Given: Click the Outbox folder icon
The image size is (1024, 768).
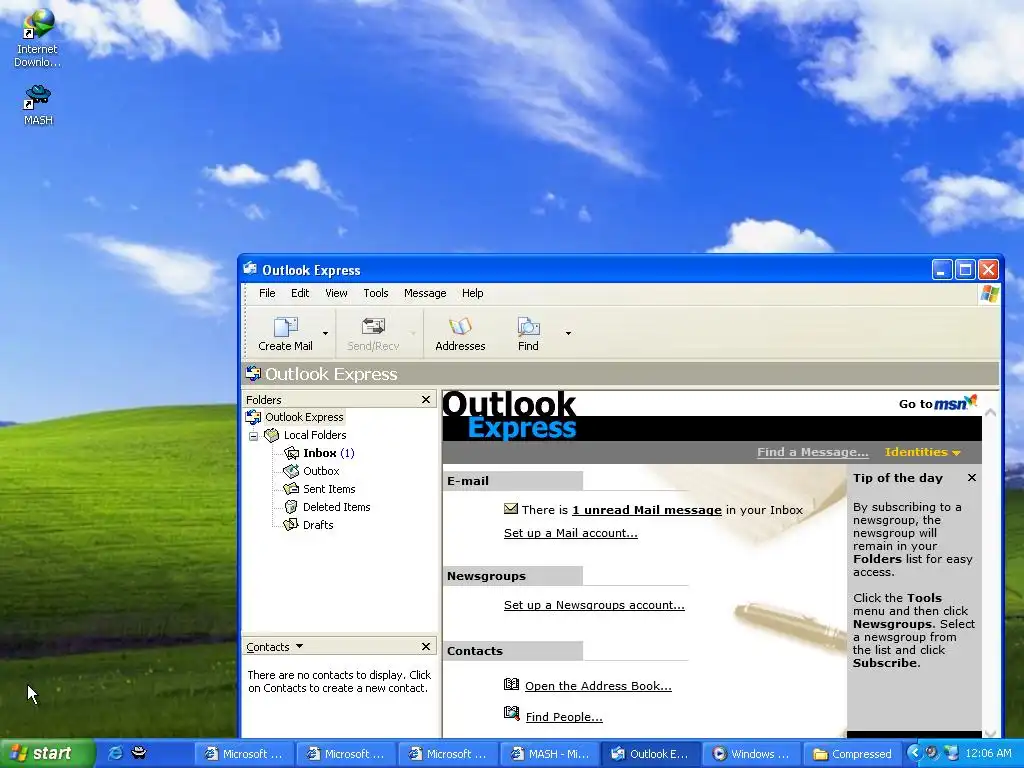Looking at the screenshot, I should (x=291, y=471).
